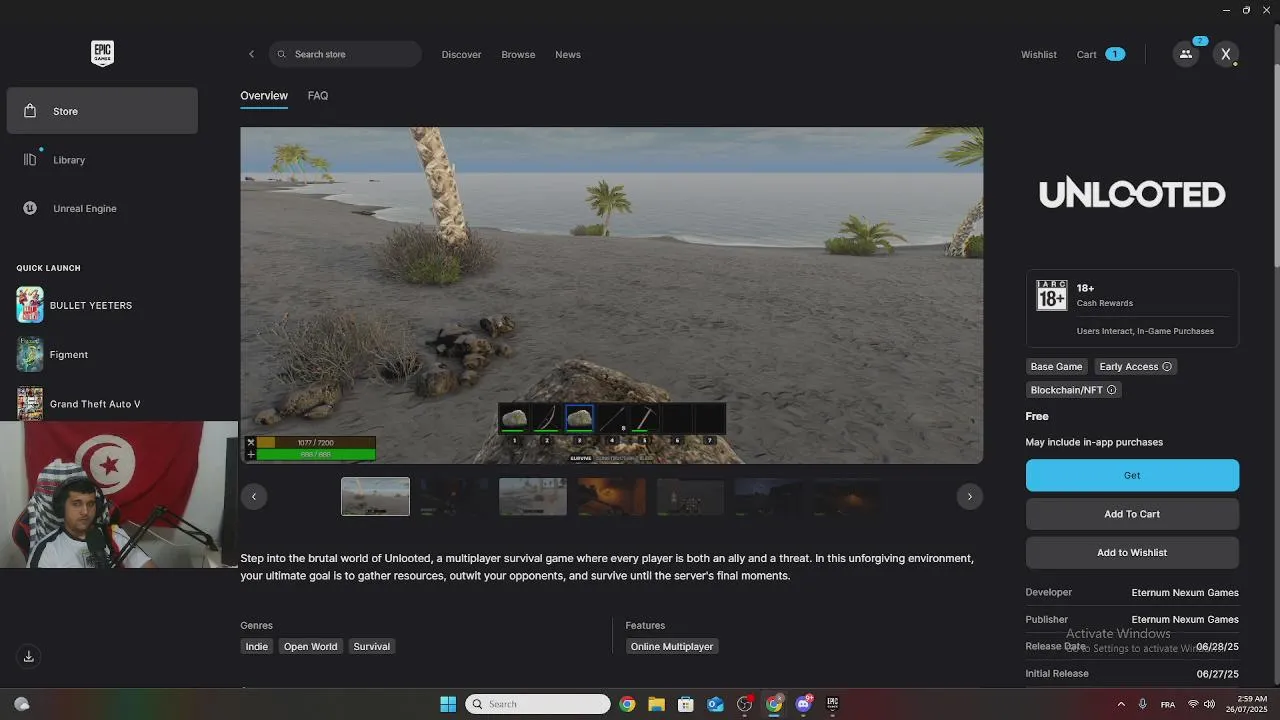Open the account profile X avatar
Screen dimensions: 1280x720
click(1226, 54)
